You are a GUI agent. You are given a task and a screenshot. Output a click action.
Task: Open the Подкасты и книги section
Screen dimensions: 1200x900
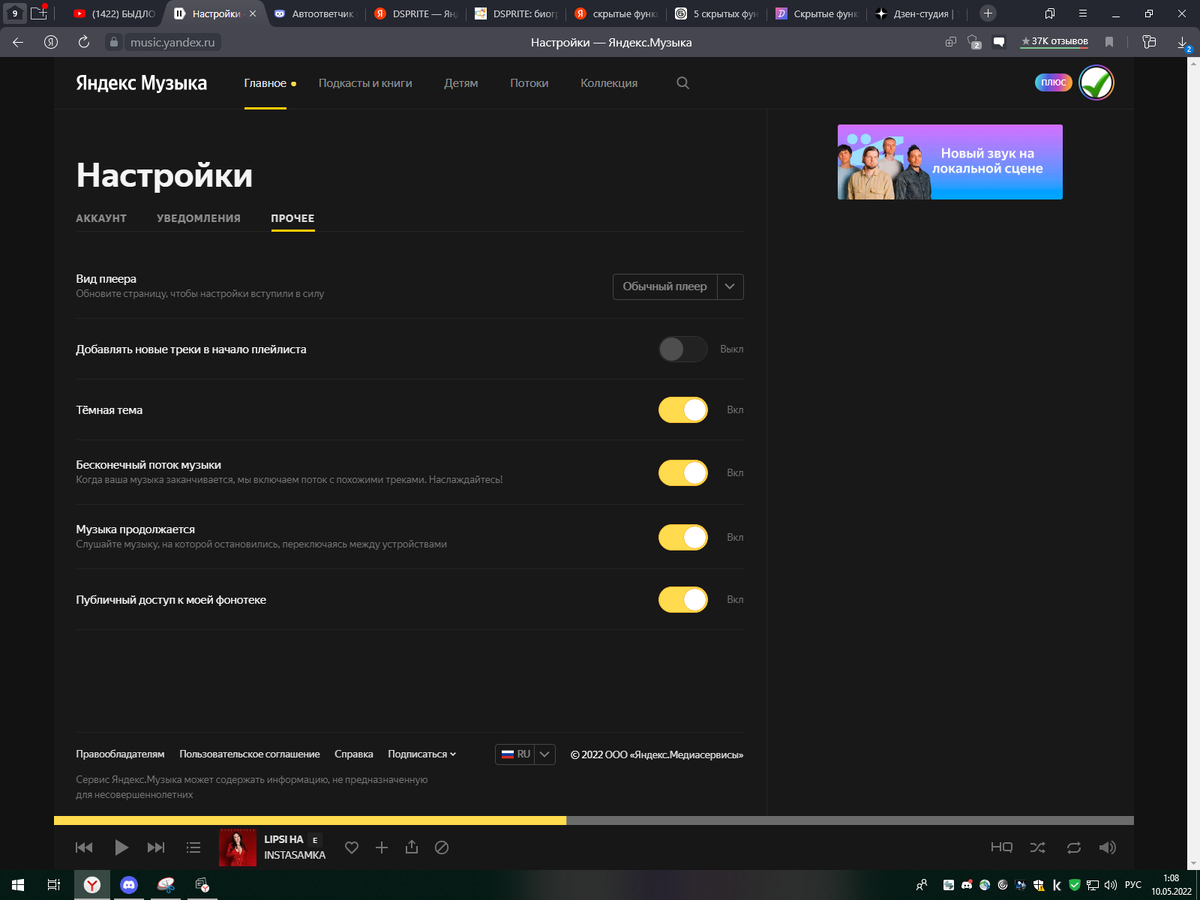point(366,83)
